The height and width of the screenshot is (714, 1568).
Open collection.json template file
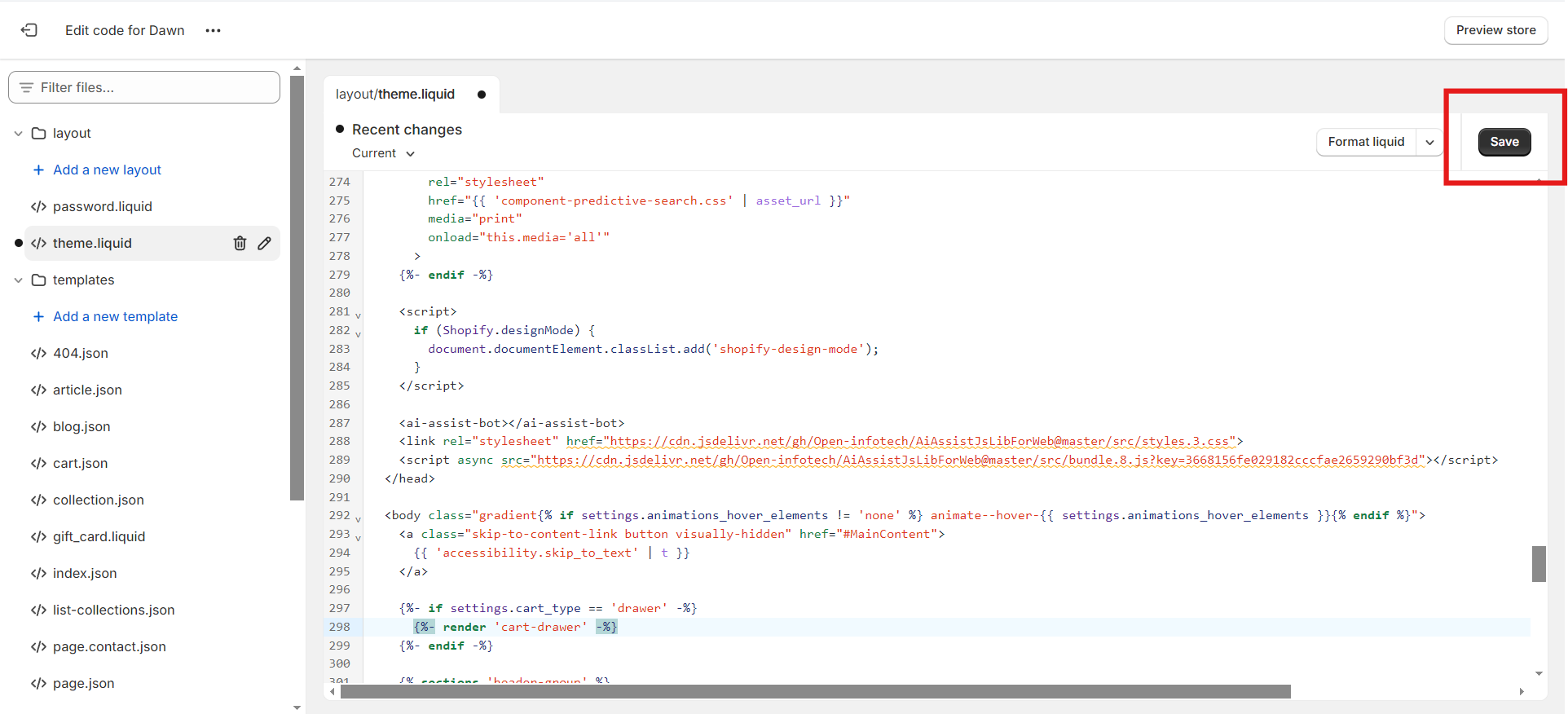pyautogui.click(x=98, y=500)
